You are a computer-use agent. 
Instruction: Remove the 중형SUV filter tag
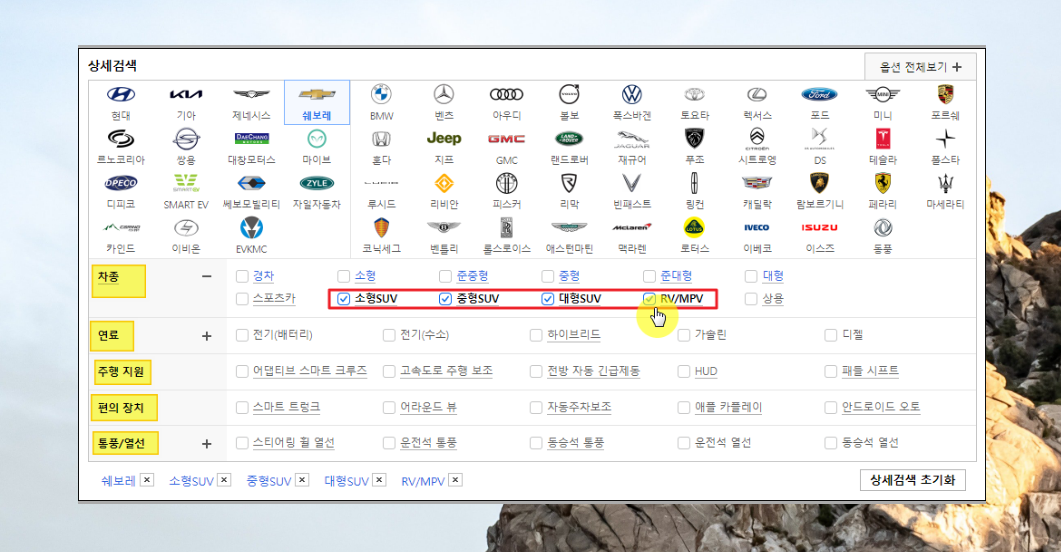coord(302,480)
